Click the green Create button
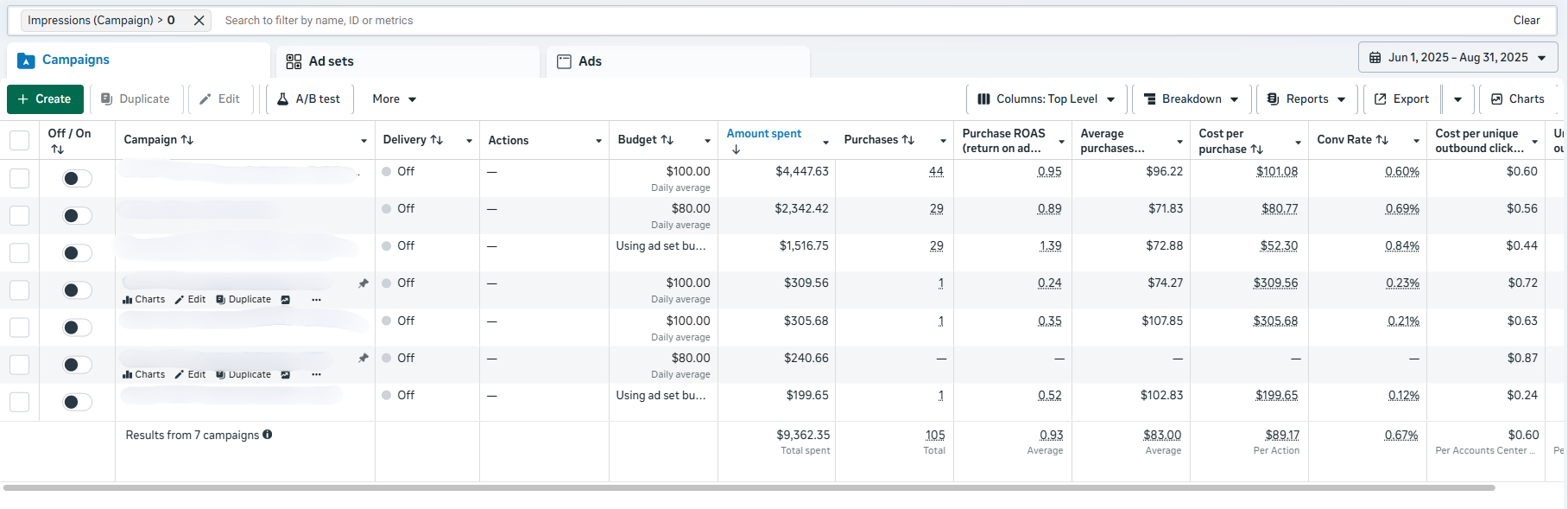1568x509 pixels. pos(45,99)
